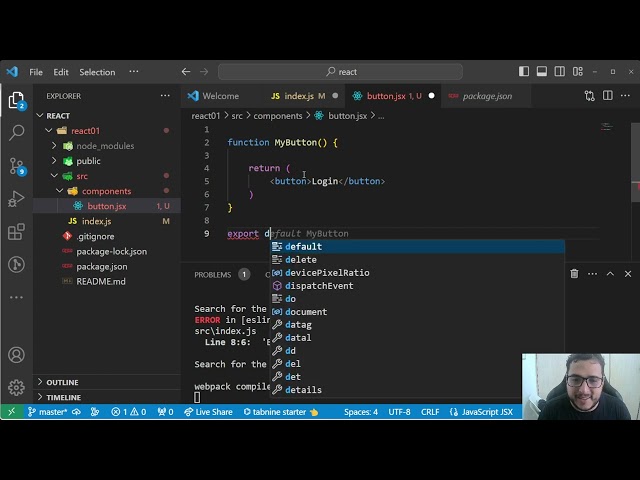Start Live Share from status bar
This screenshot has height=480, width=640.
pos(208,412)
